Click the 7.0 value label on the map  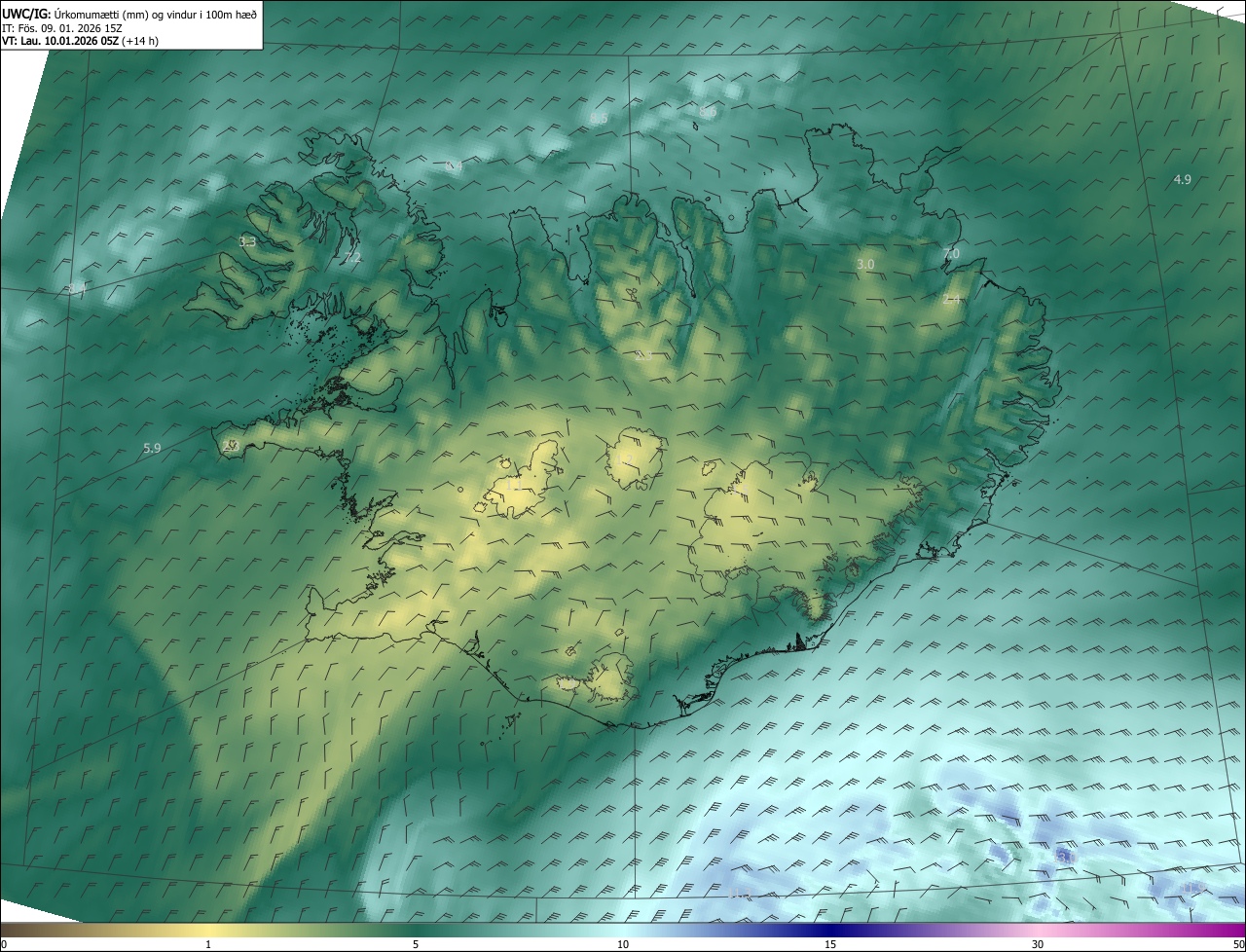pos(951,254)
